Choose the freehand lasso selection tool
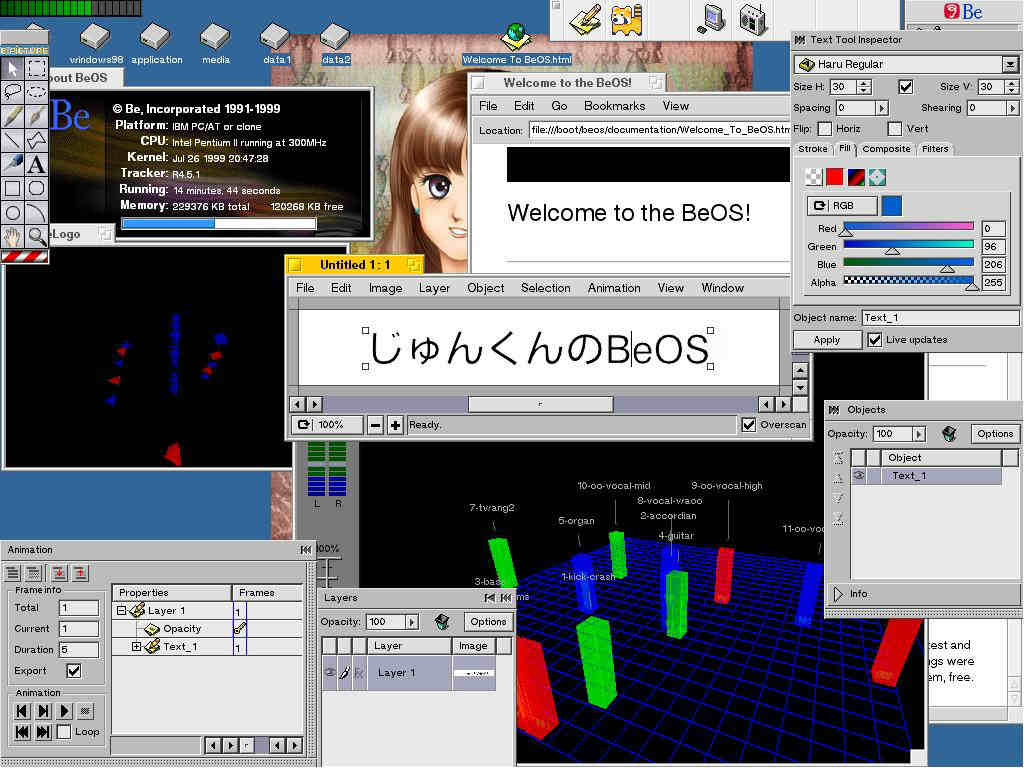The height and width of the screenshot is (768, 1024). pyautogui.click(x=12, y=92)
